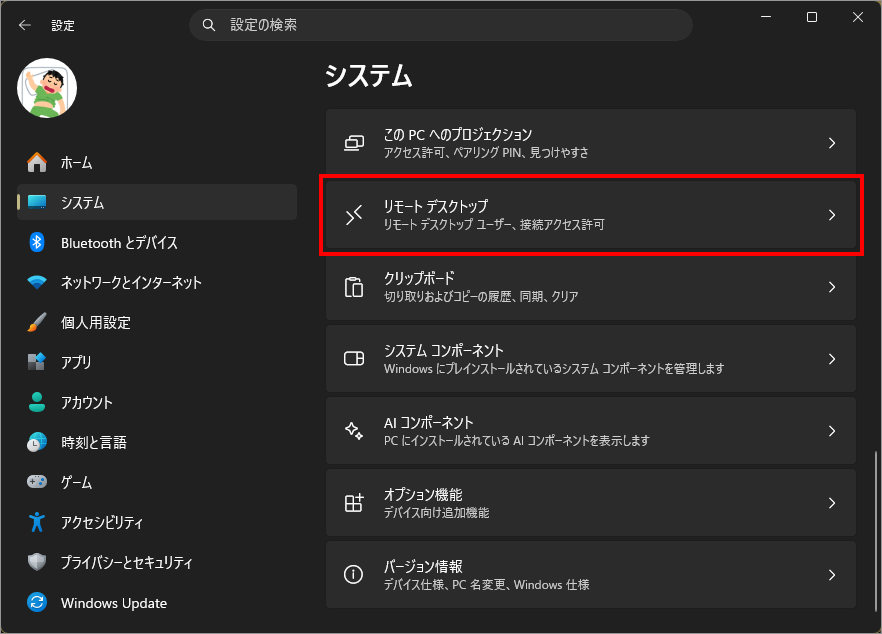Screen dimensions: 882x634
Task: Click the search magnifier icon
Action: coord(209,25)
